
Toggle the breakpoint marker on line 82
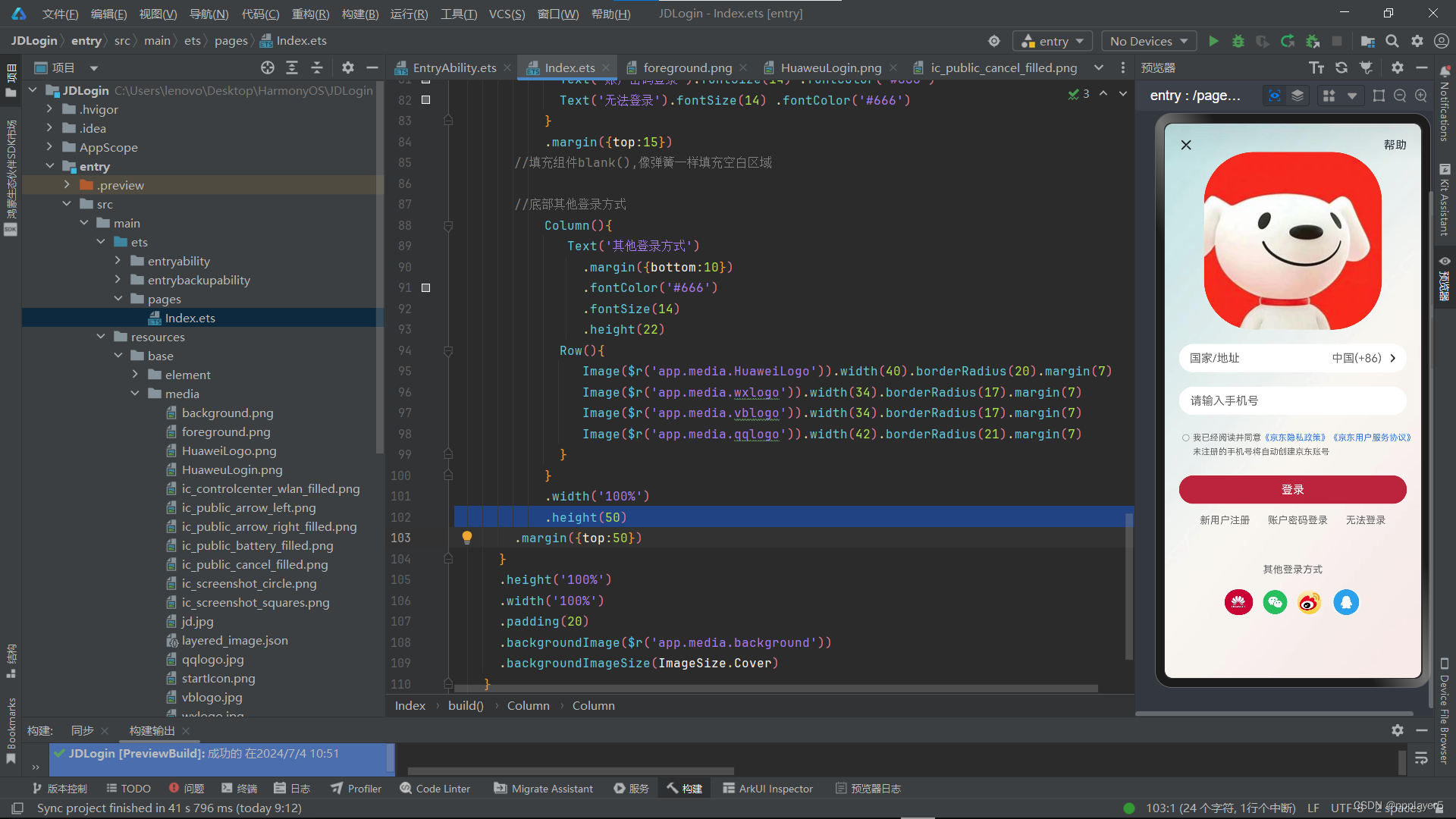pyautogui.click(x=425, y=100)
